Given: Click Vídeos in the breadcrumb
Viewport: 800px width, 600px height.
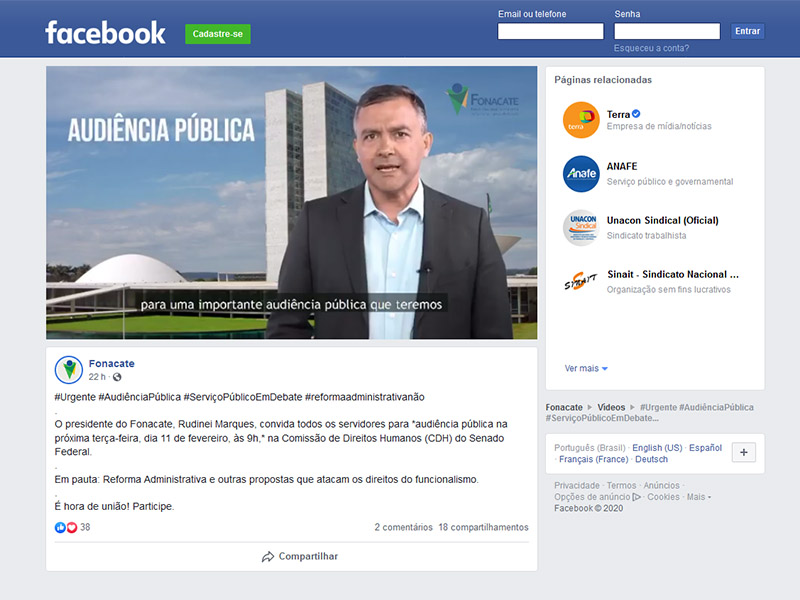Looking at the screenshot, I should click(x=611, y=407).
